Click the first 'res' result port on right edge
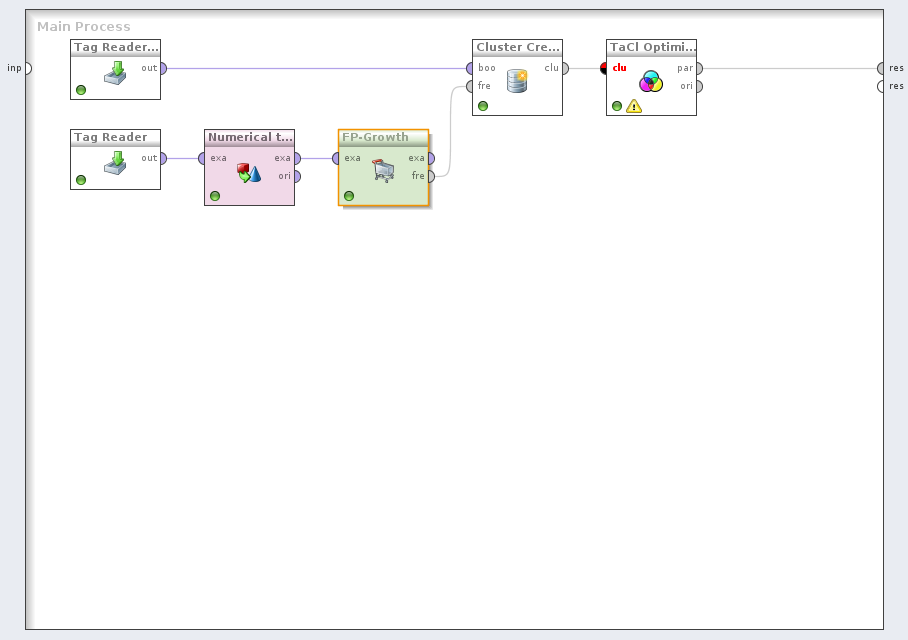 881,68
